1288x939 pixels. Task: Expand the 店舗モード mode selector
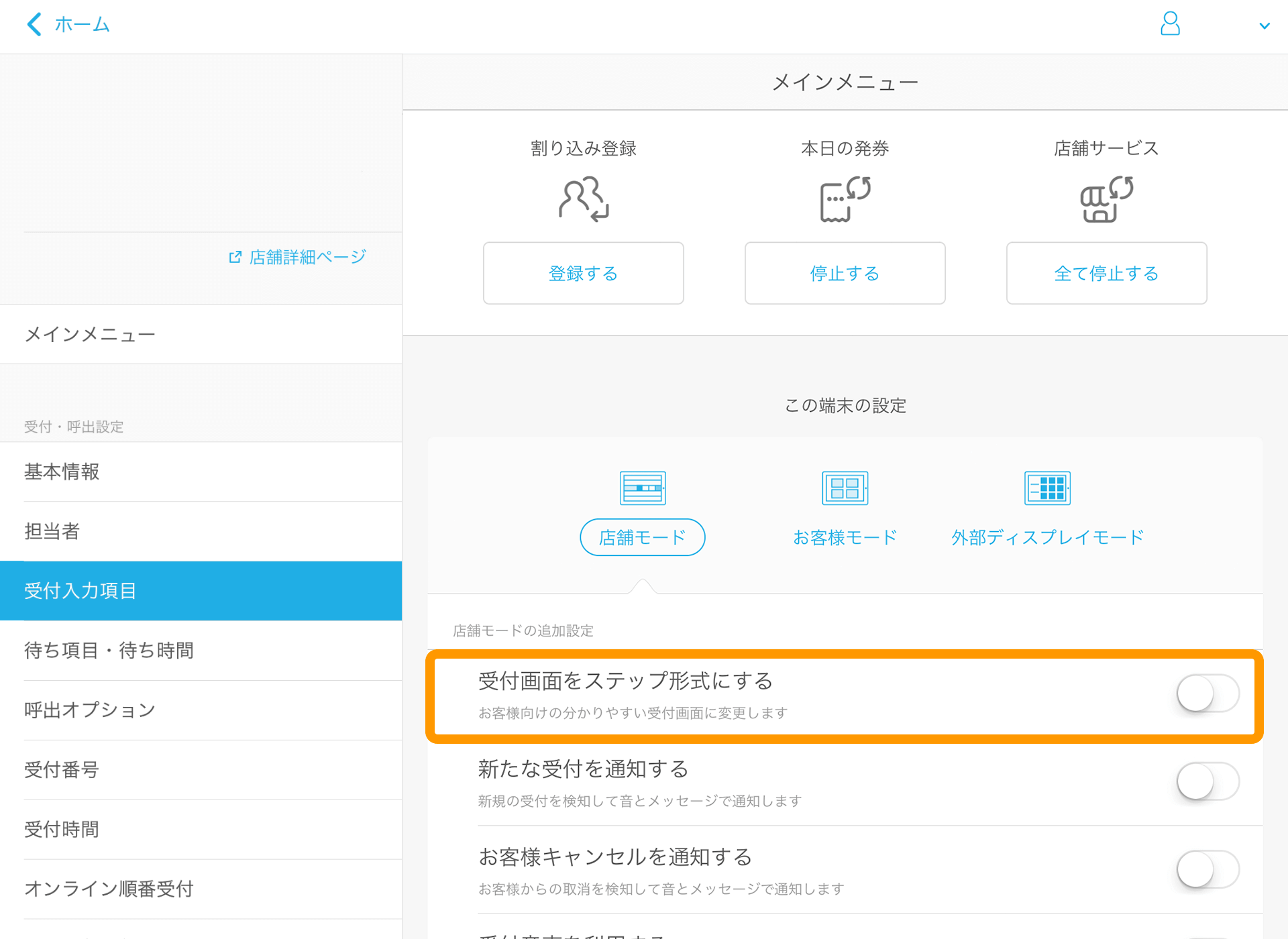[641, 537]
